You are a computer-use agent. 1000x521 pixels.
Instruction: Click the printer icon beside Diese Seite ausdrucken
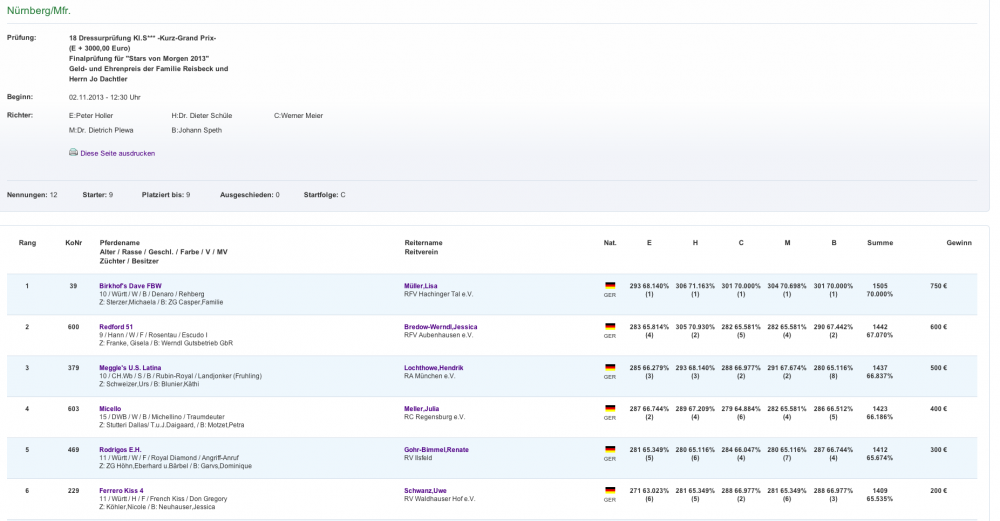click(x=73, y=153)
